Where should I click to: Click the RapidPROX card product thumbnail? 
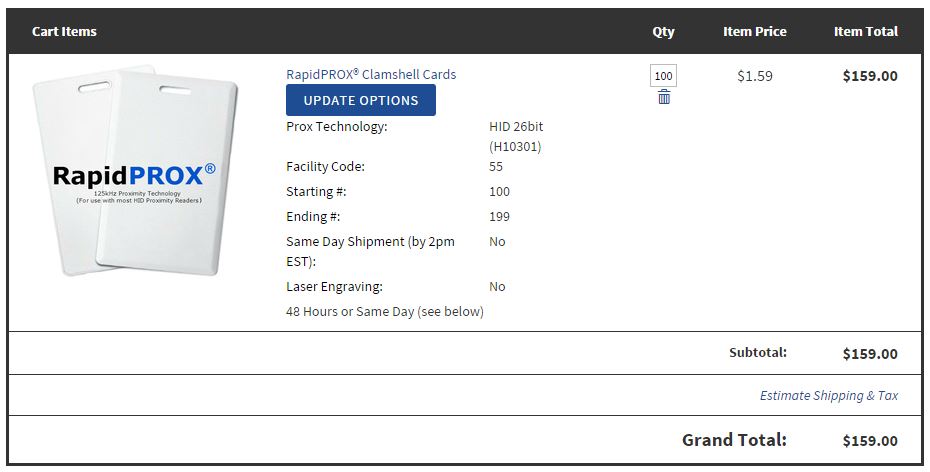[x=134, y=170]
